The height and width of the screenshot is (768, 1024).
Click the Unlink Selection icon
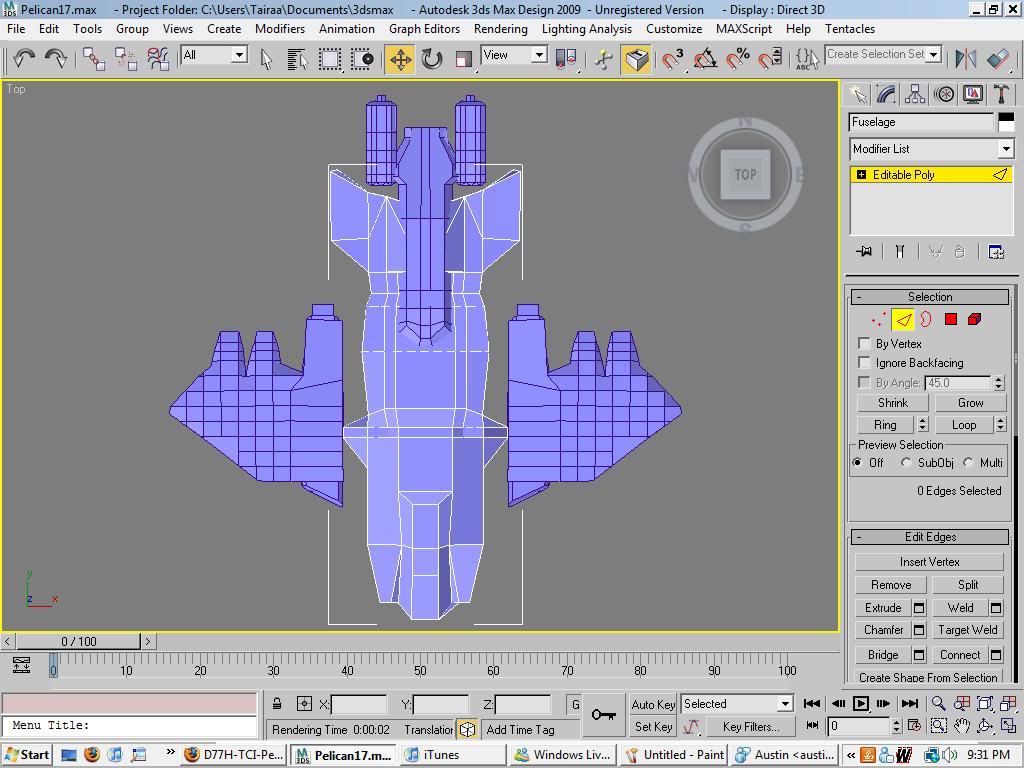pos(126,59)
